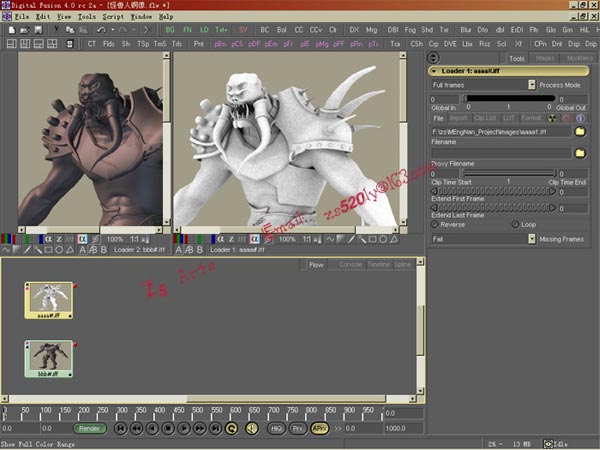Image resolution: width=600 pixels, height=450 pixels.
Task: Enable the Reverse option
Action: coord(437,224)
